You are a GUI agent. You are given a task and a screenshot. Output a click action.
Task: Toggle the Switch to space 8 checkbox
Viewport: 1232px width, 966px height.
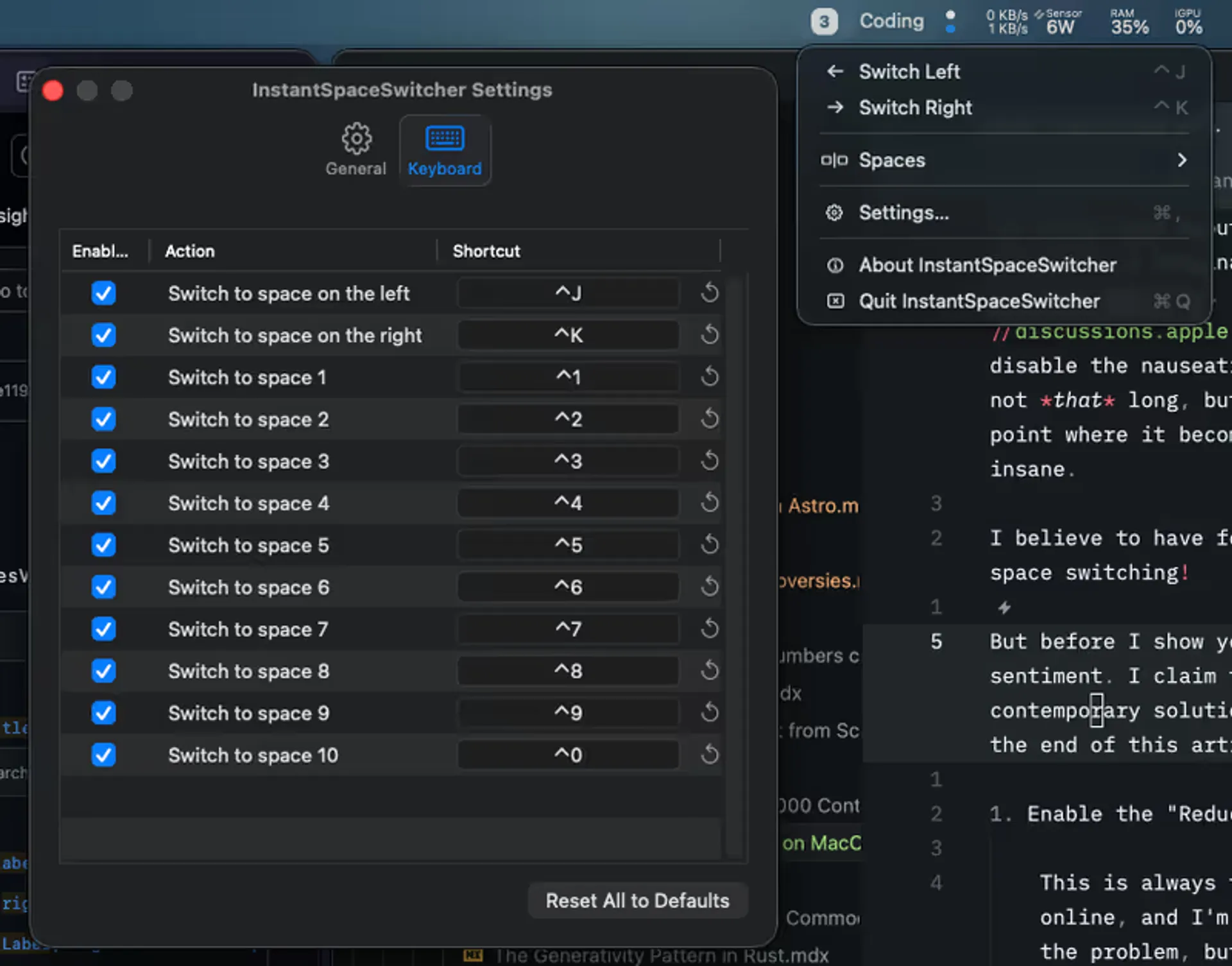[x=103, y=671]
